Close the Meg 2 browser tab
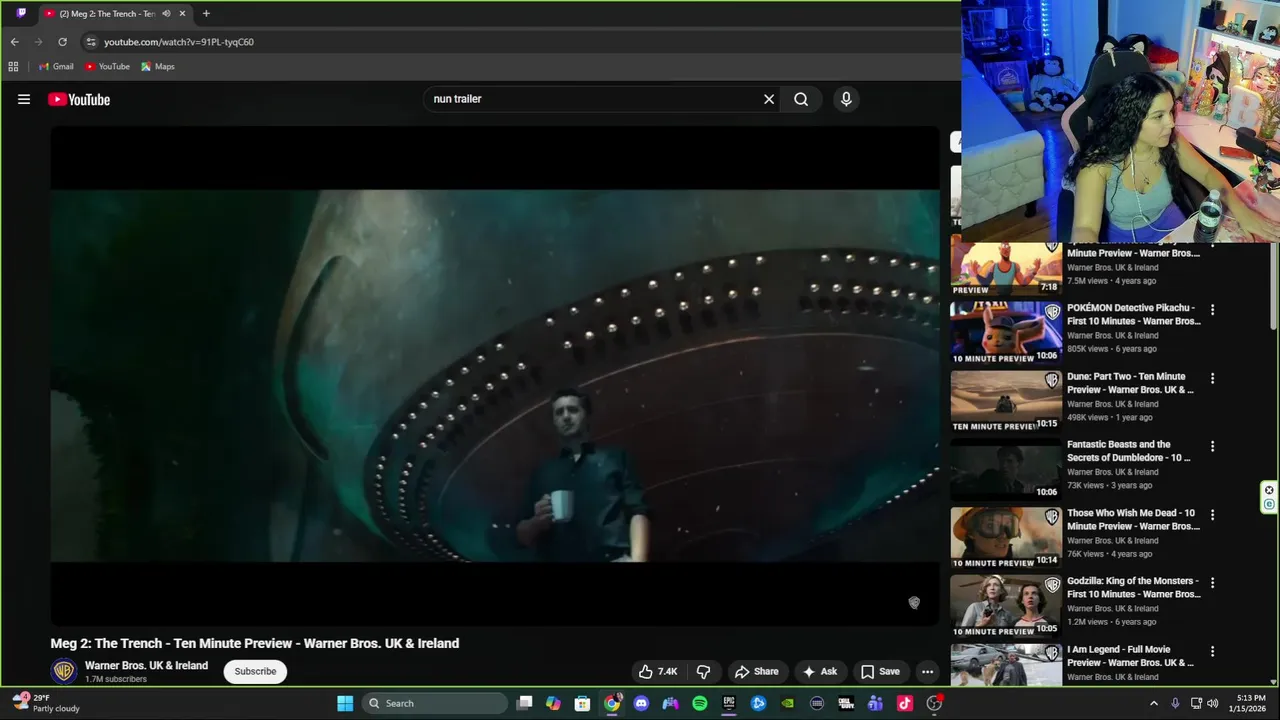The height and width of the screenshot is (720, 1280). 182,14
